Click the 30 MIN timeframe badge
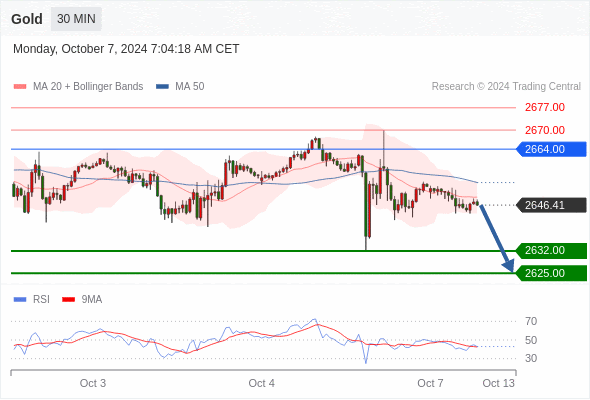 click(x=76, y=19)
